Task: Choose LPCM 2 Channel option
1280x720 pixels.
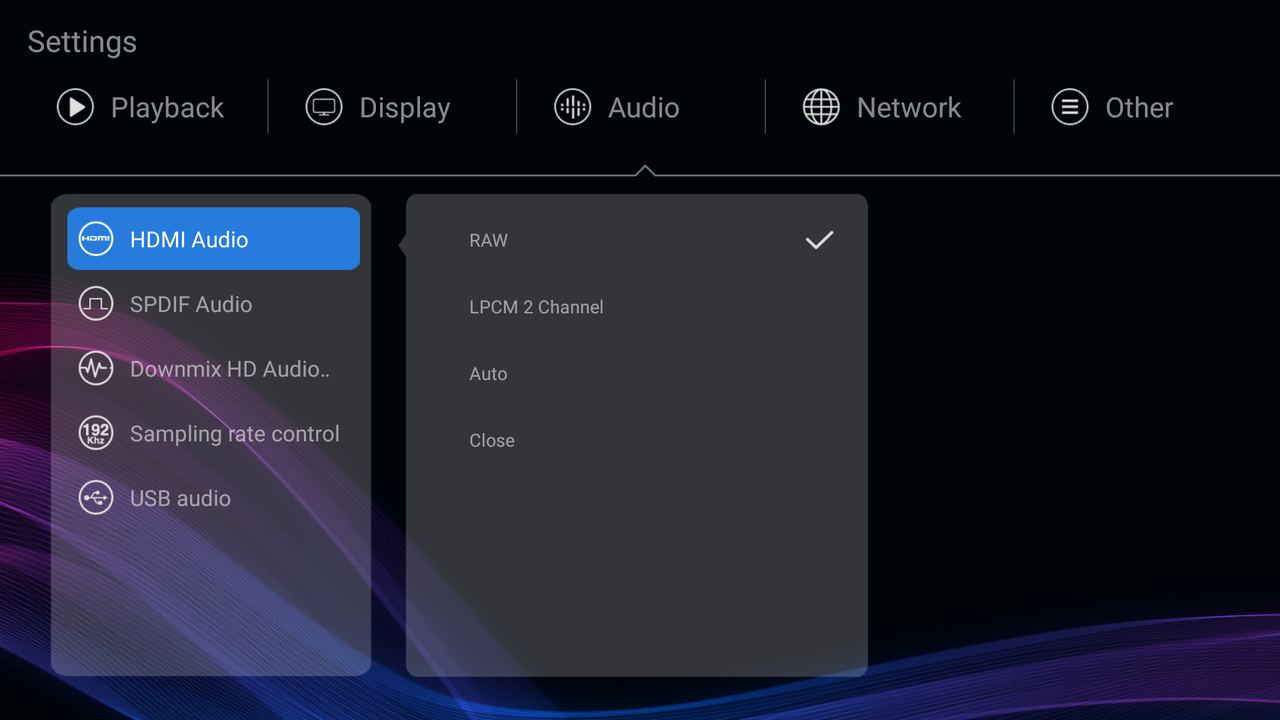Action: click(x=637, y=307)
